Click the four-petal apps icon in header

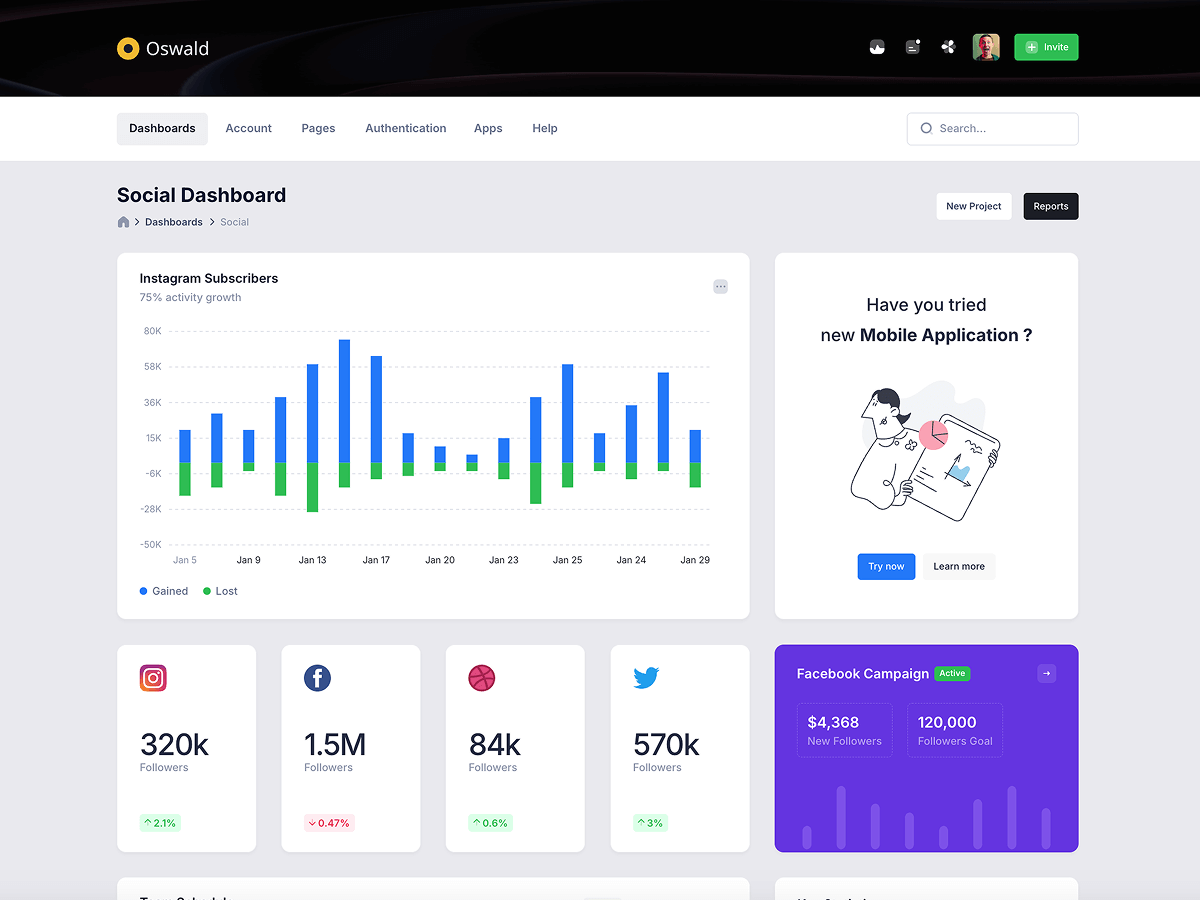tap(948, 47)
